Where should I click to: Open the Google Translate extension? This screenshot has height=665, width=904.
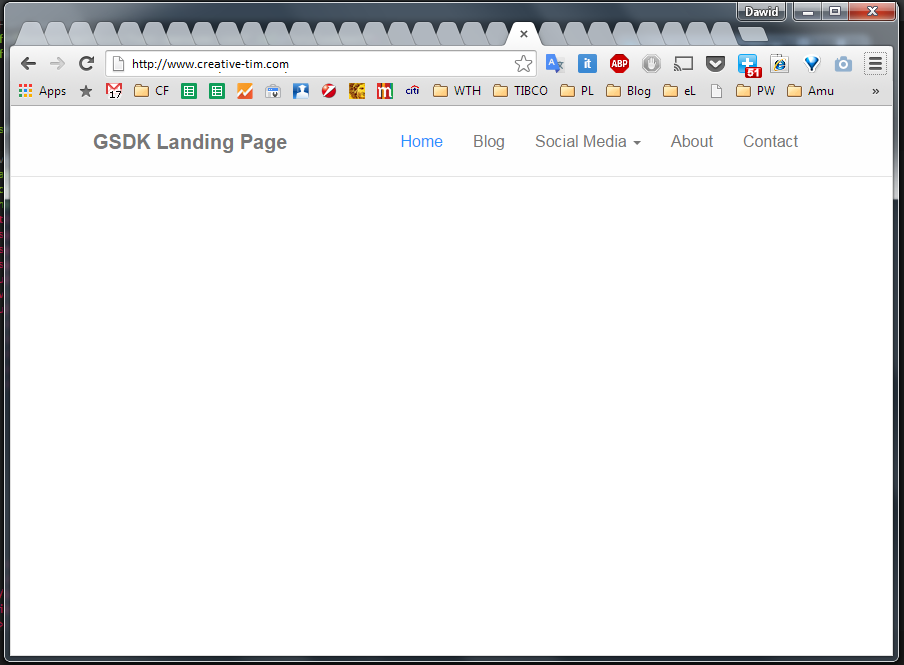pyautogui.click(x=555, y=64)
